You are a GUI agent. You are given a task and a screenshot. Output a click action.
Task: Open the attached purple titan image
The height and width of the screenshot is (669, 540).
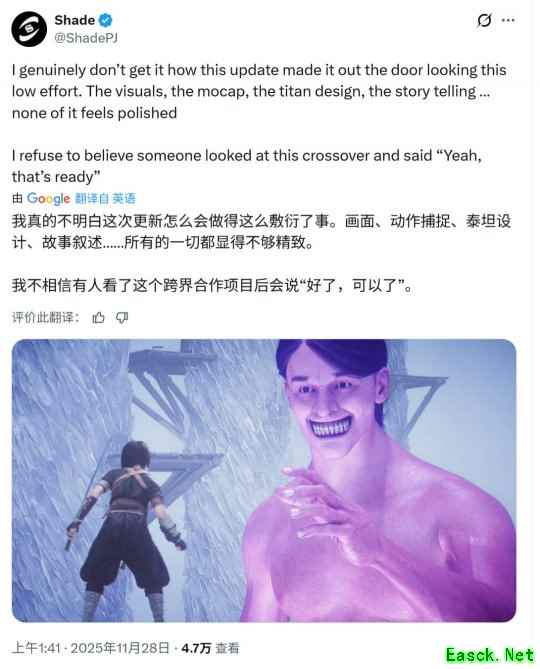coord(264,480)
